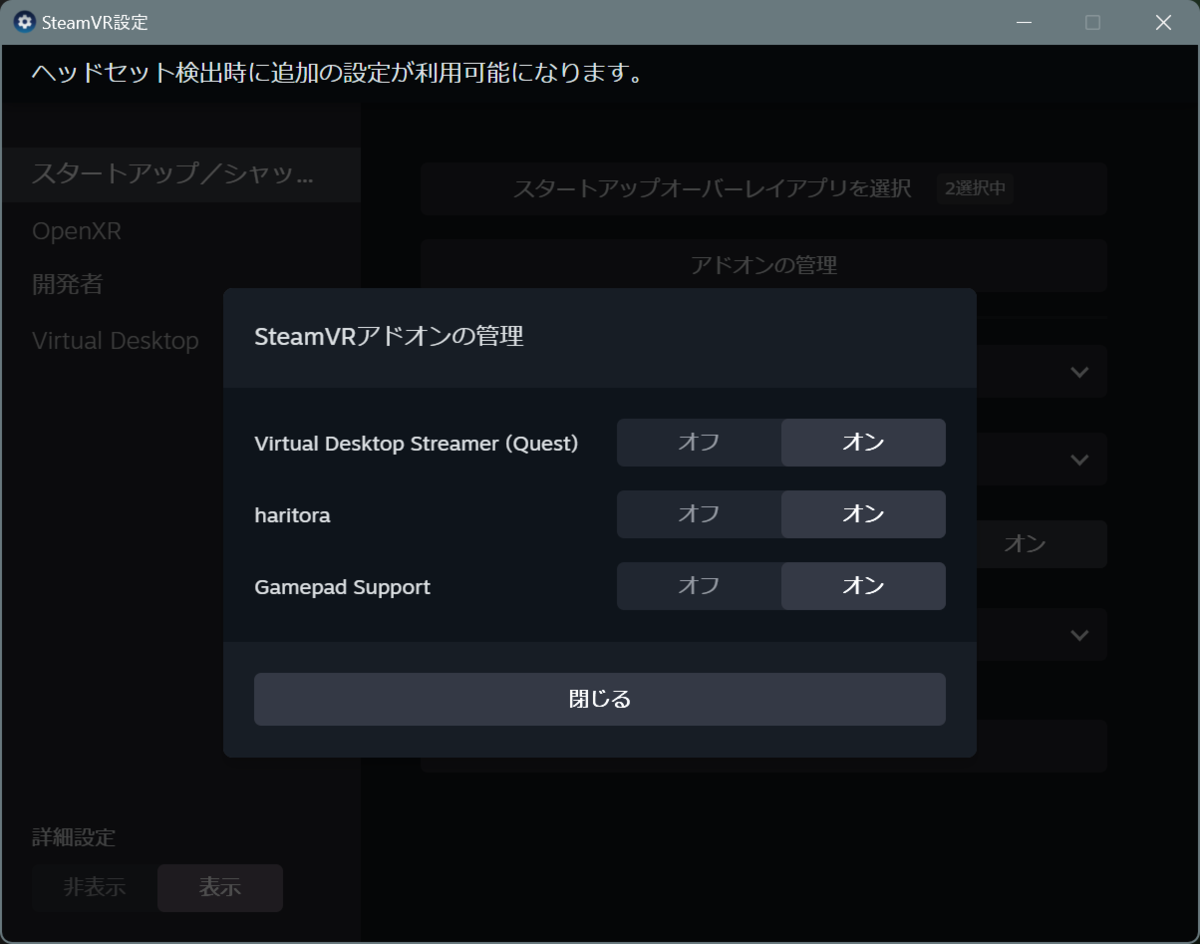Click the SteamVRアドオンの管理 dialog title
This screenshot has width=1200, height=944.
(389, 337)
